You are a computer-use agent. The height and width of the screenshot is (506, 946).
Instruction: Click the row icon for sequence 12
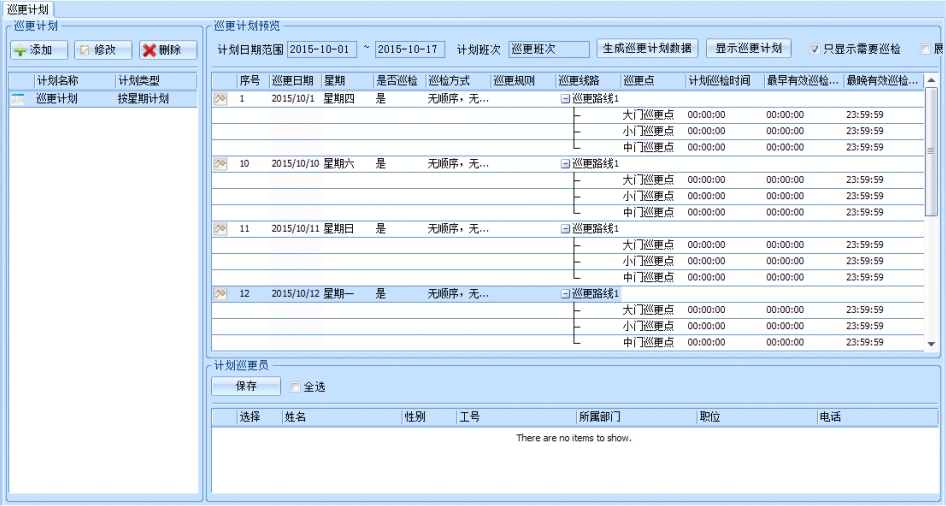(x=220, y=294)
